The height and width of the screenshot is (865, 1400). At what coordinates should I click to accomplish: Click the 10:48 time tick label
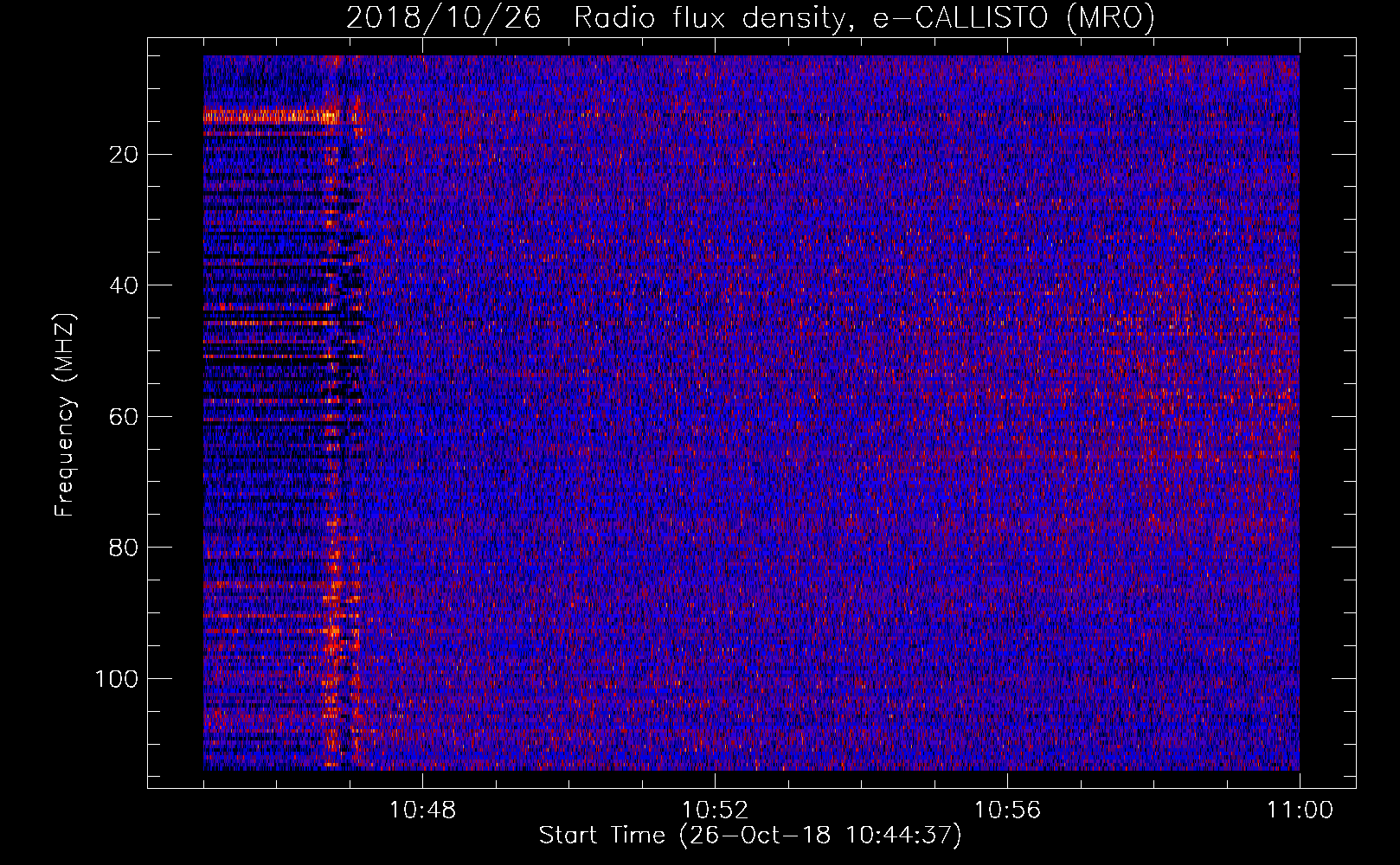[422, 811]
